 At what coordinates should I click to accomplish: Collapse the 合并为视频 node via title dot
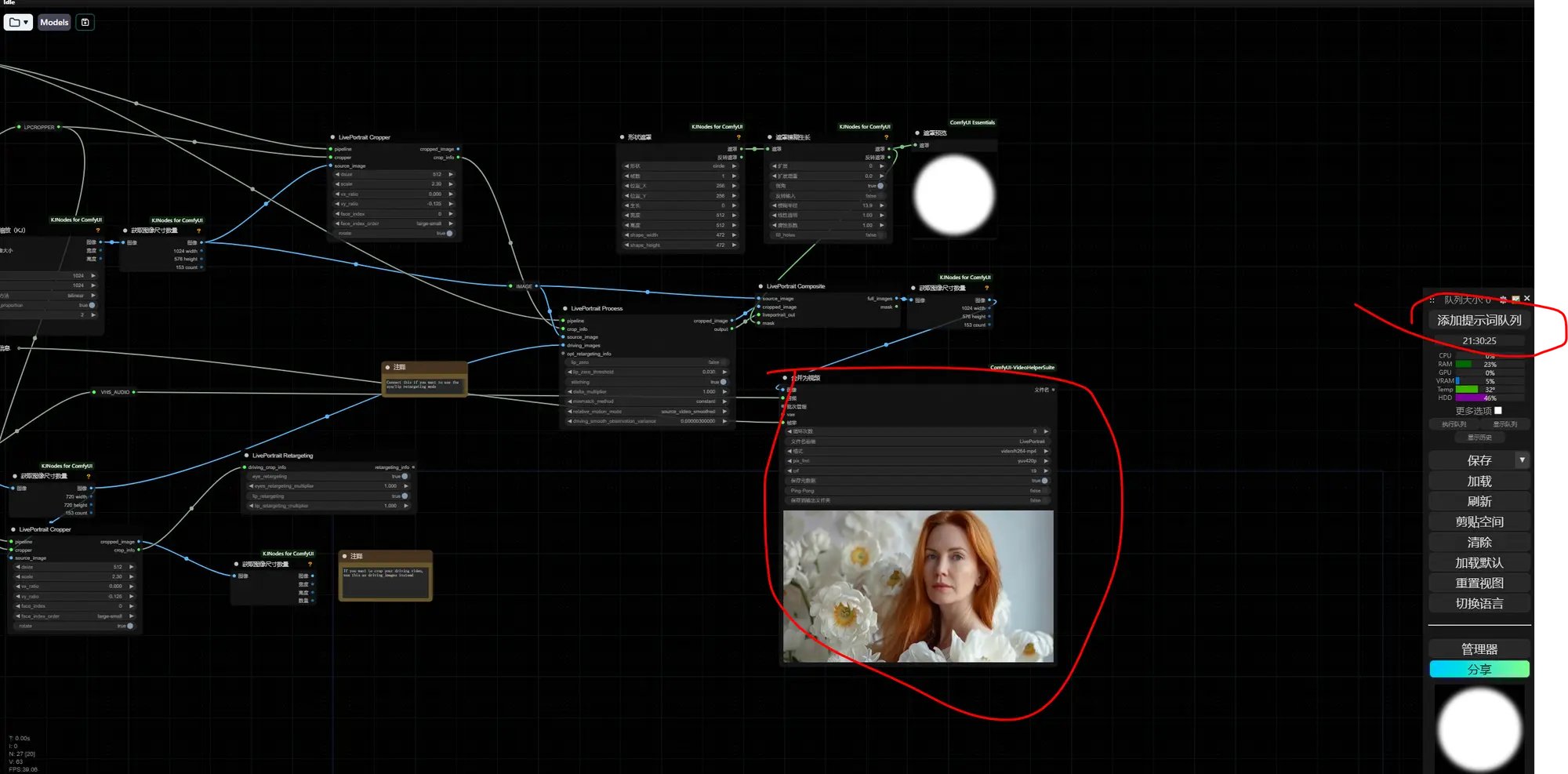[x=785, y=378]
